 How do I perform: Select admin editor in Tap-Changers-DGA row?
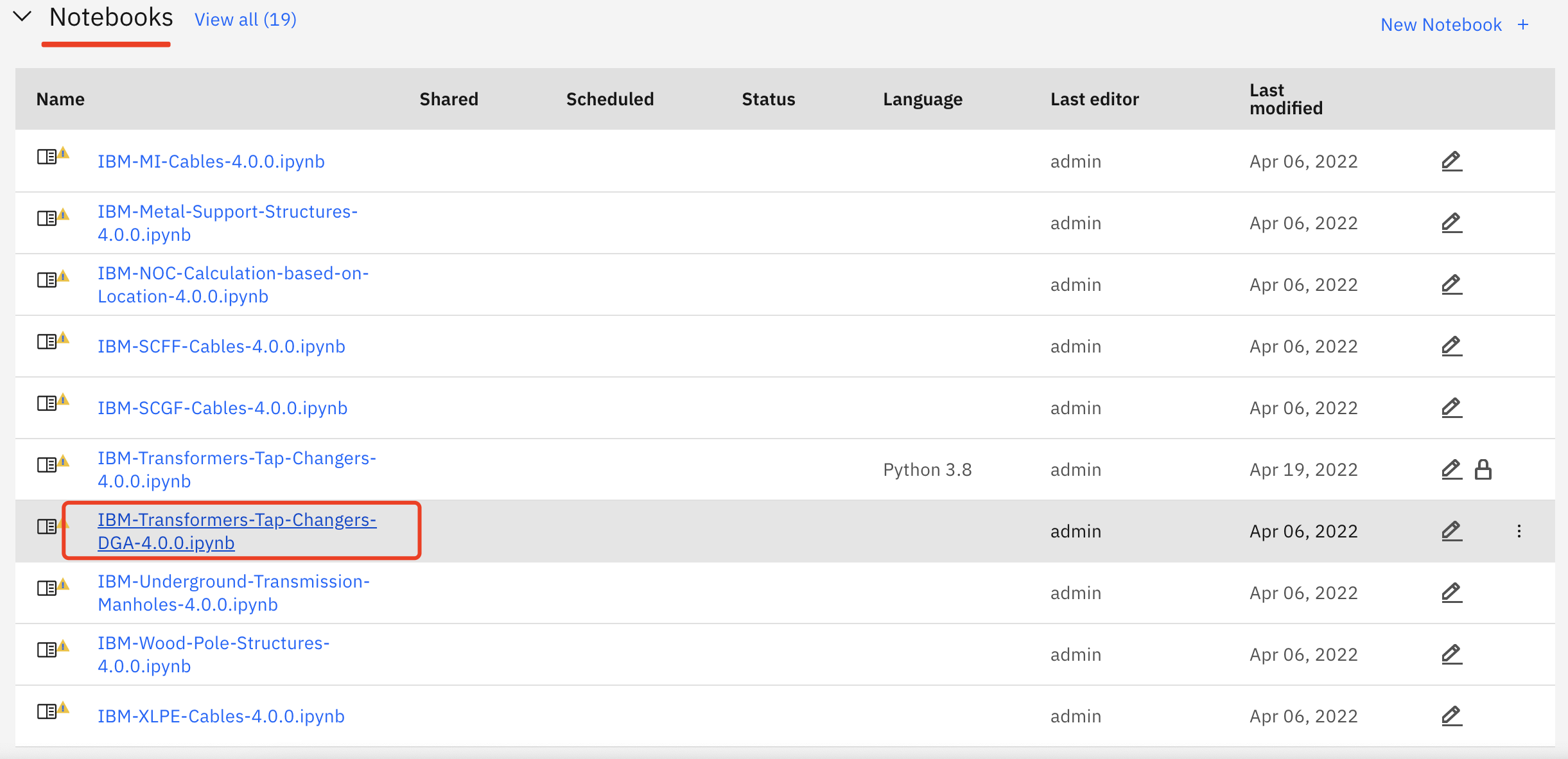[x=1076, y=531]
